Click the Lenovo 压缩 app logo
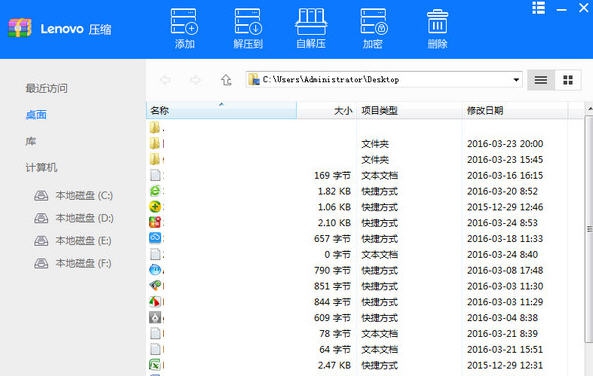 click(20, 28)
